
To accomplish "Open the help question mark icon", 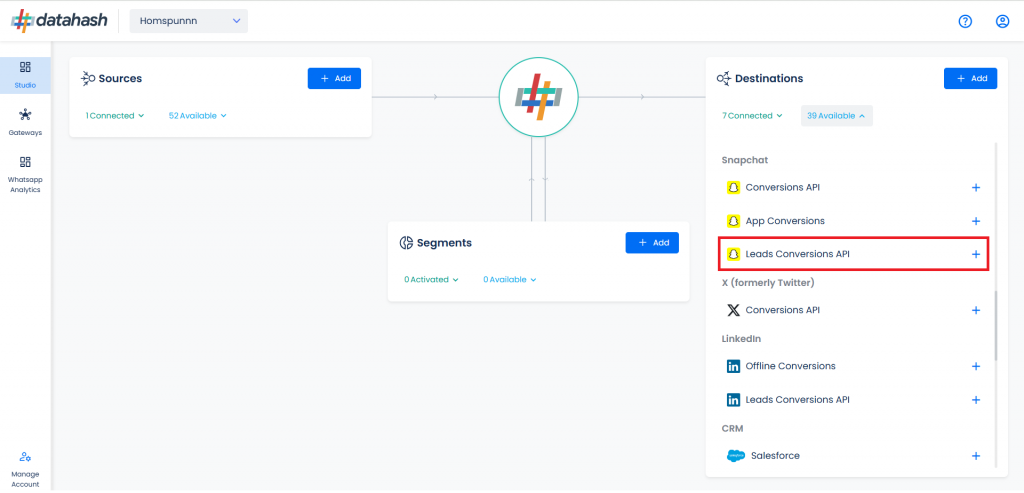I will pyautogui.click(x=965, y=21).
